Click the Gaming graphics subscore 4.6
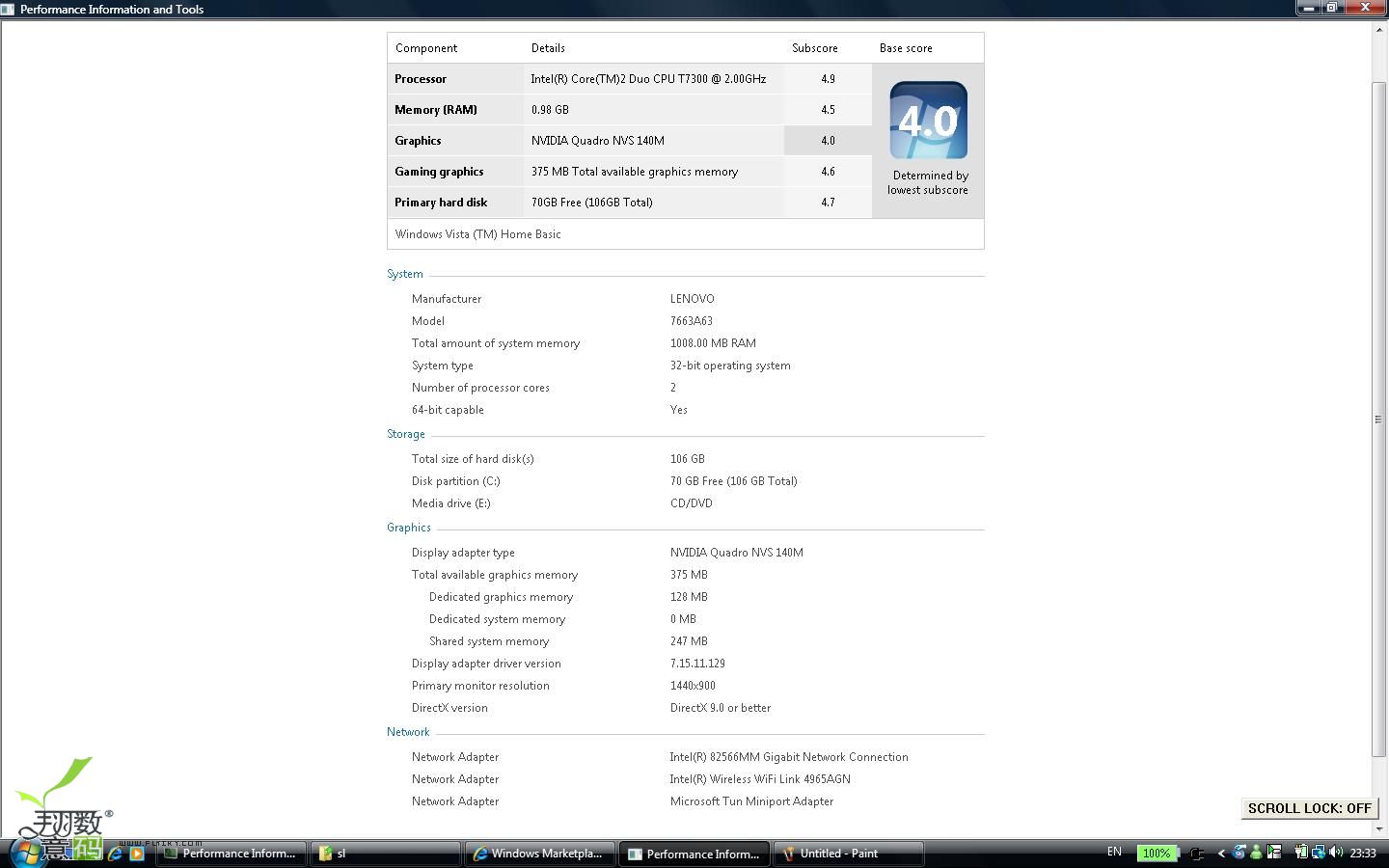The image size is (1389, 868). 828,172
